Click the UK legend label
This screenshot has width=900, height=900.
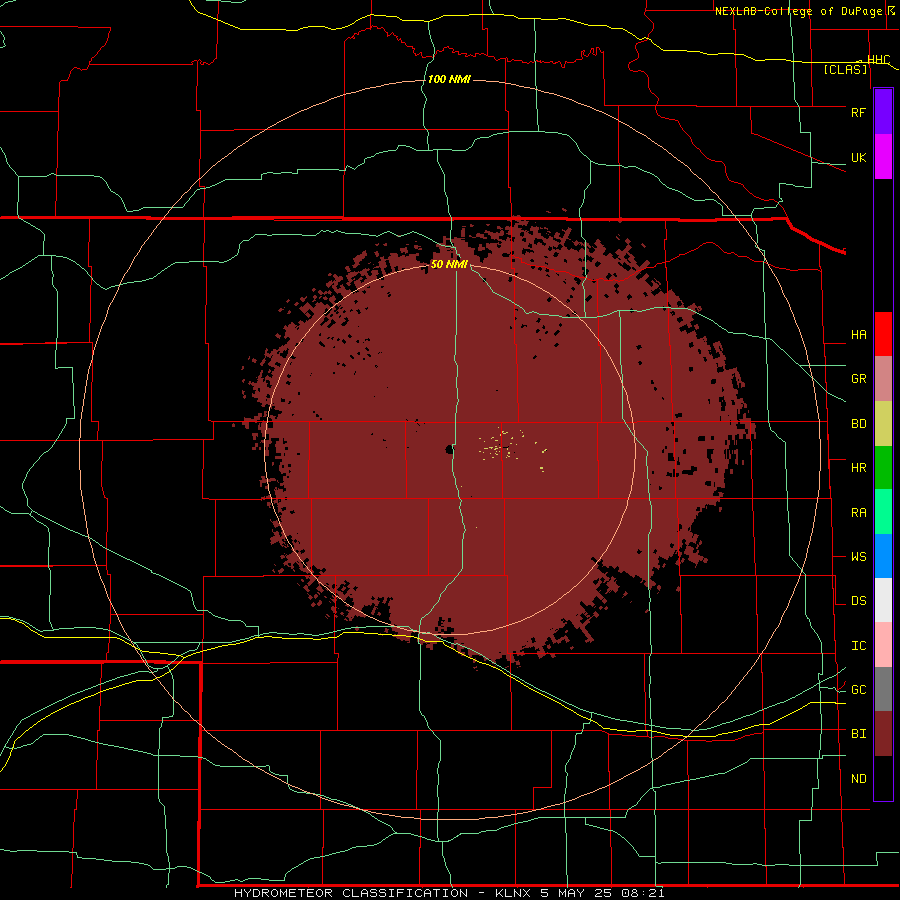[858, 157]
